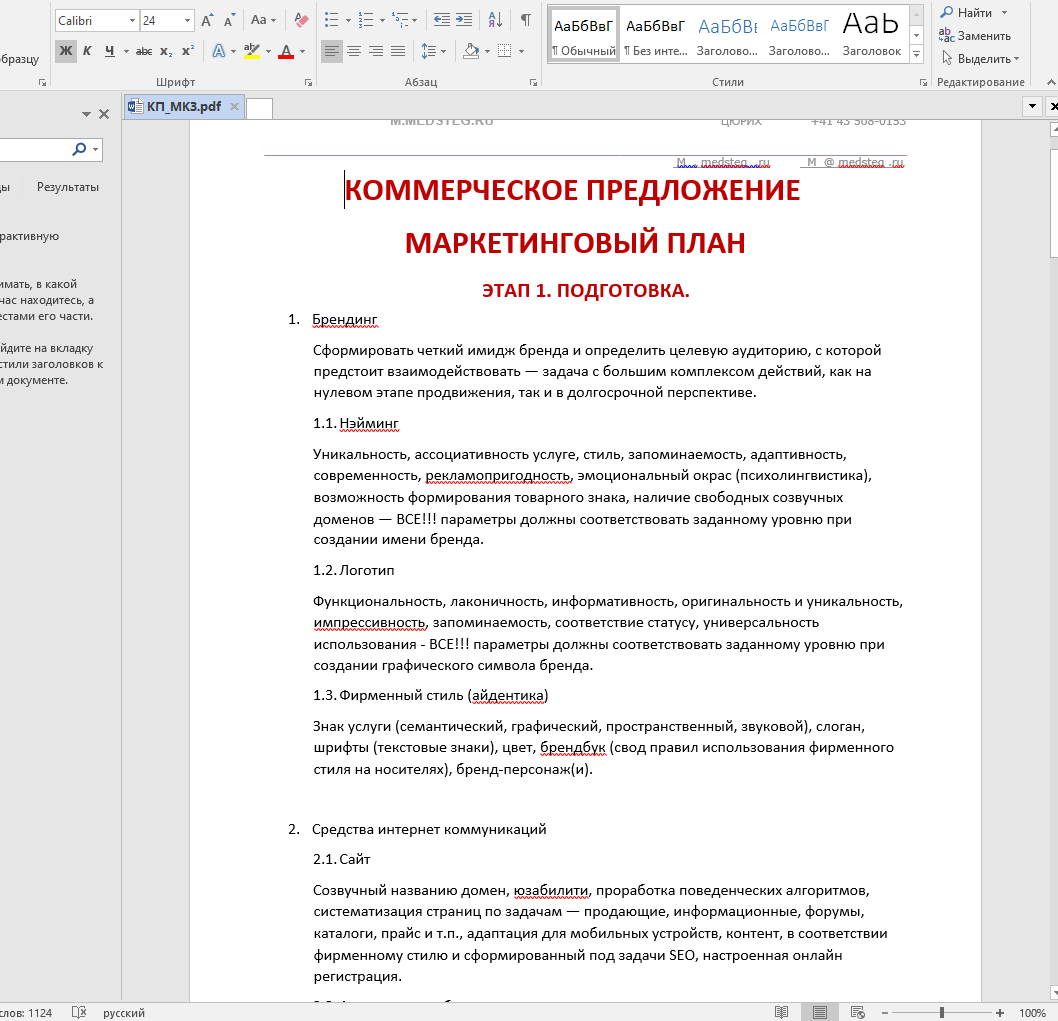This screenshot has width=1058, height=1021.
Task: Click русский language indicator
Action: click(x=123, y=1012)
